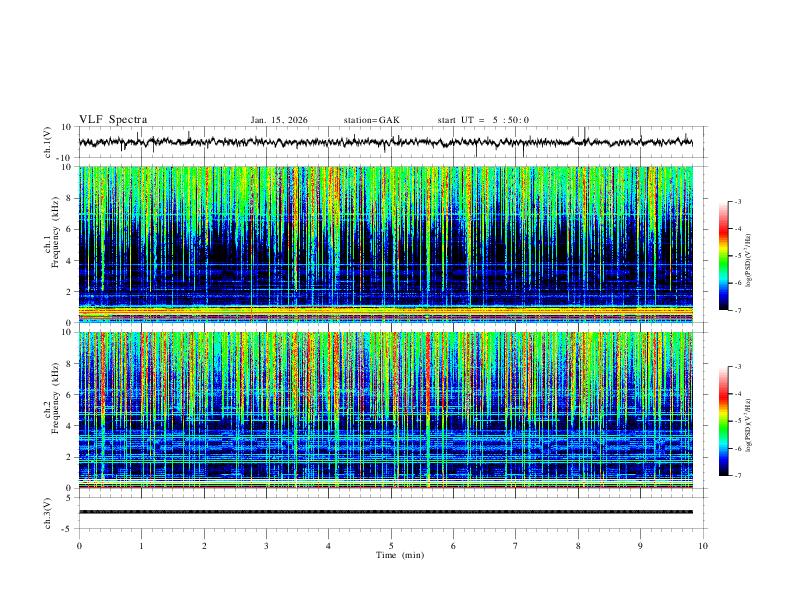792x612 pixels.
Task: Click the date "Jan. 15, 2026"
Action: pyautogui.click(x=279, y=120)
